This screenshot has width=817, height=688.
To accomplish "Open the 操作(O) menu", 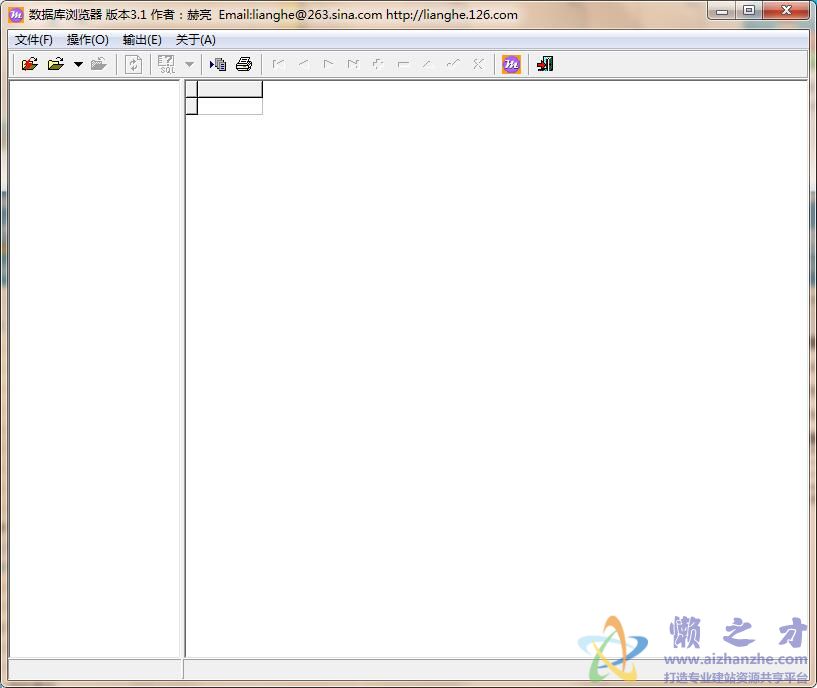I will (87, 40).
